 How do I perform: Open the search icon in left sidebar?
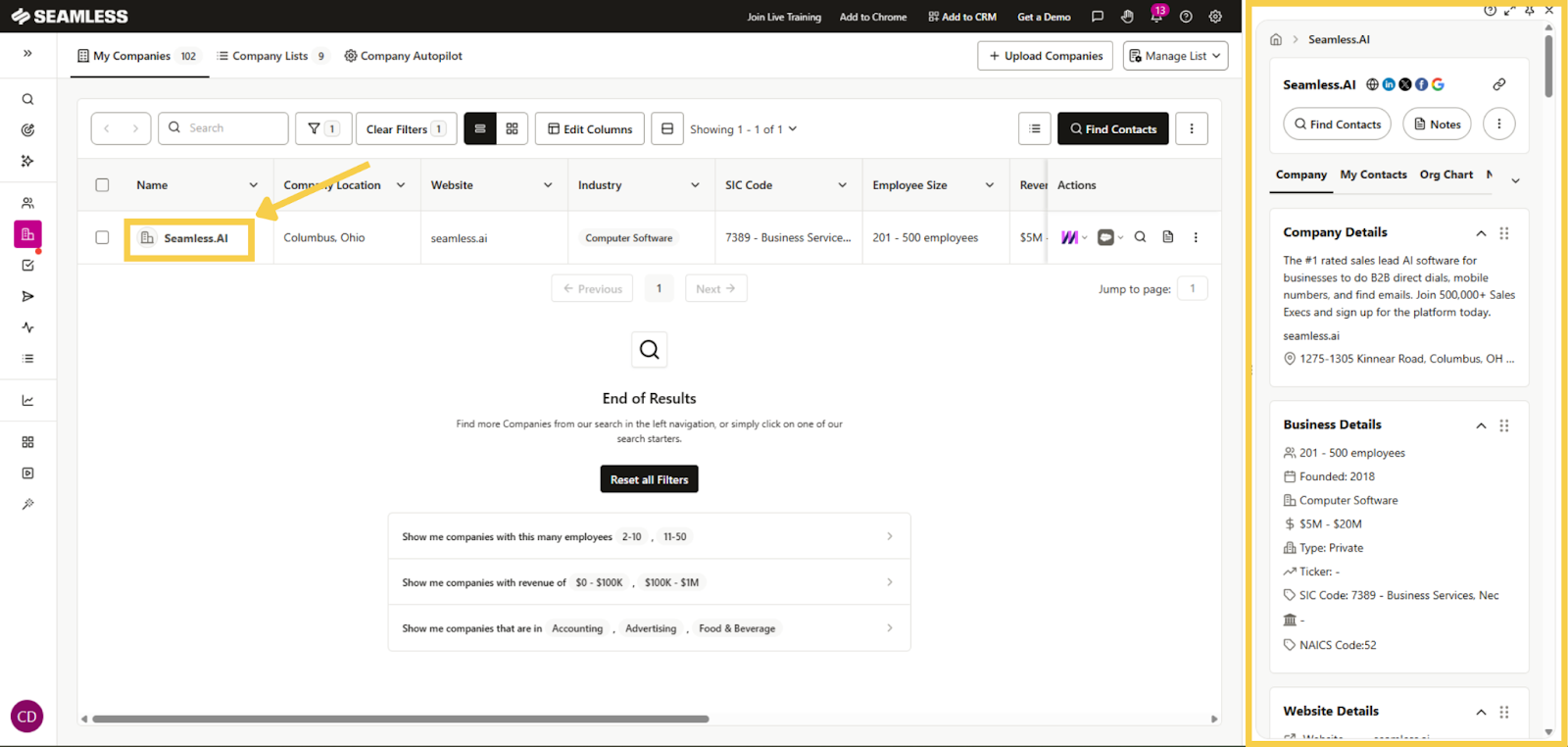(x=27, y=99)
